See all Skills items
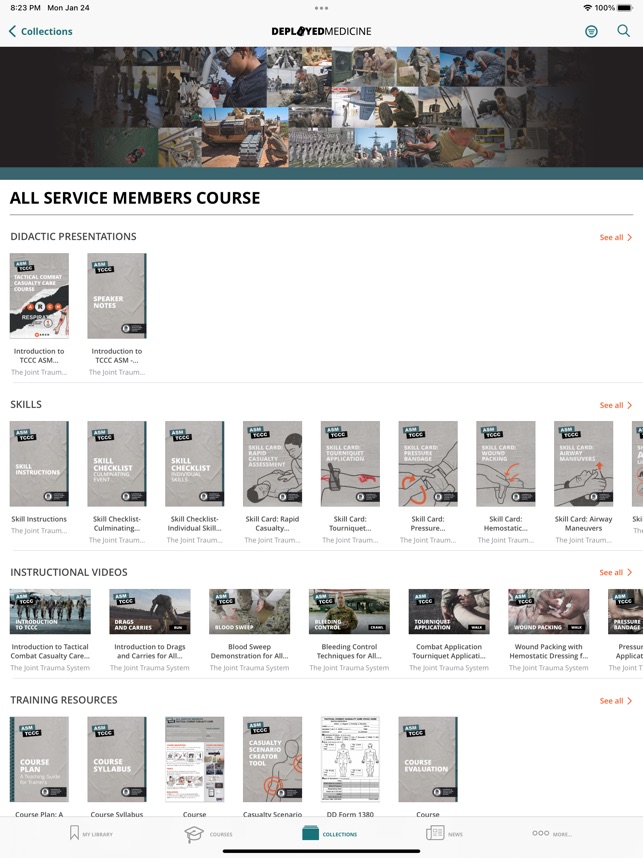The height and width of the screenshot is (858, 643). 616,405
